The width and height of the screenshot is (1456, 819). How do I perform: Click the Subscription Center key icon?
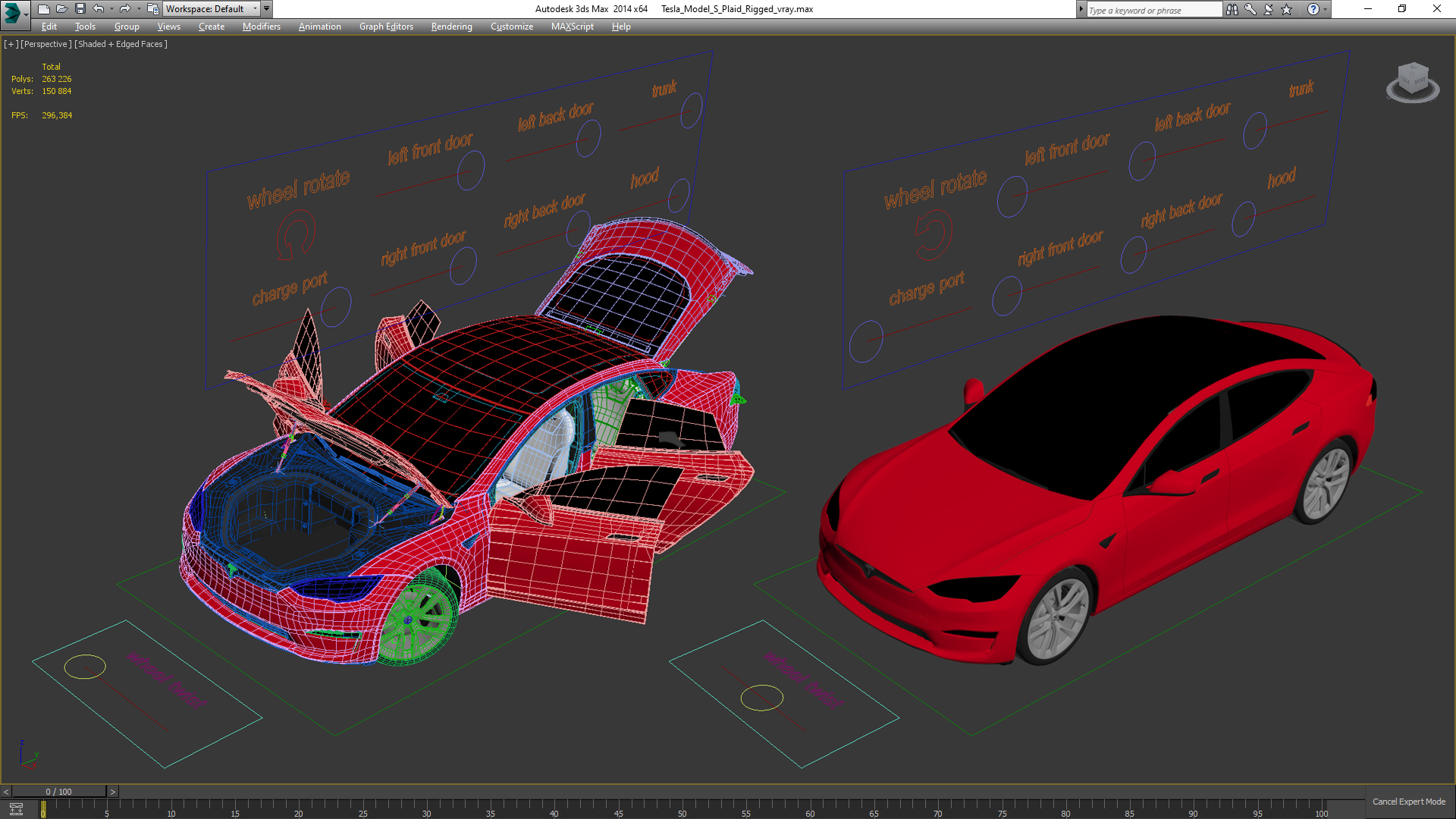pos(1250,9)
